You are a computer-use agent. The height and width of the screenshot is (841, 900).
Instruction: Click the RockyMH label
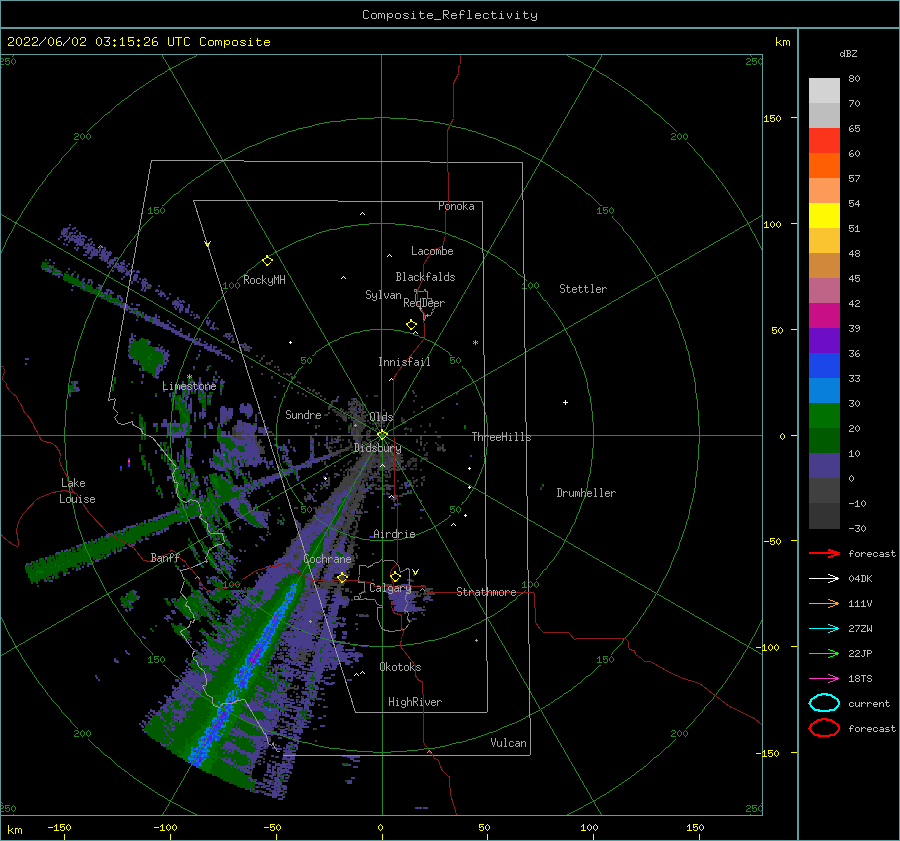[x=264, y=280]
